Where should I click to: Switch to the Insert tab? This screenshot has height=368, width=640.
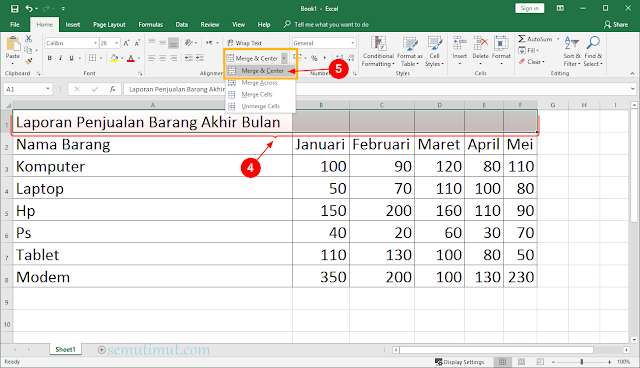pyautogui.click(x=73, y=24)
